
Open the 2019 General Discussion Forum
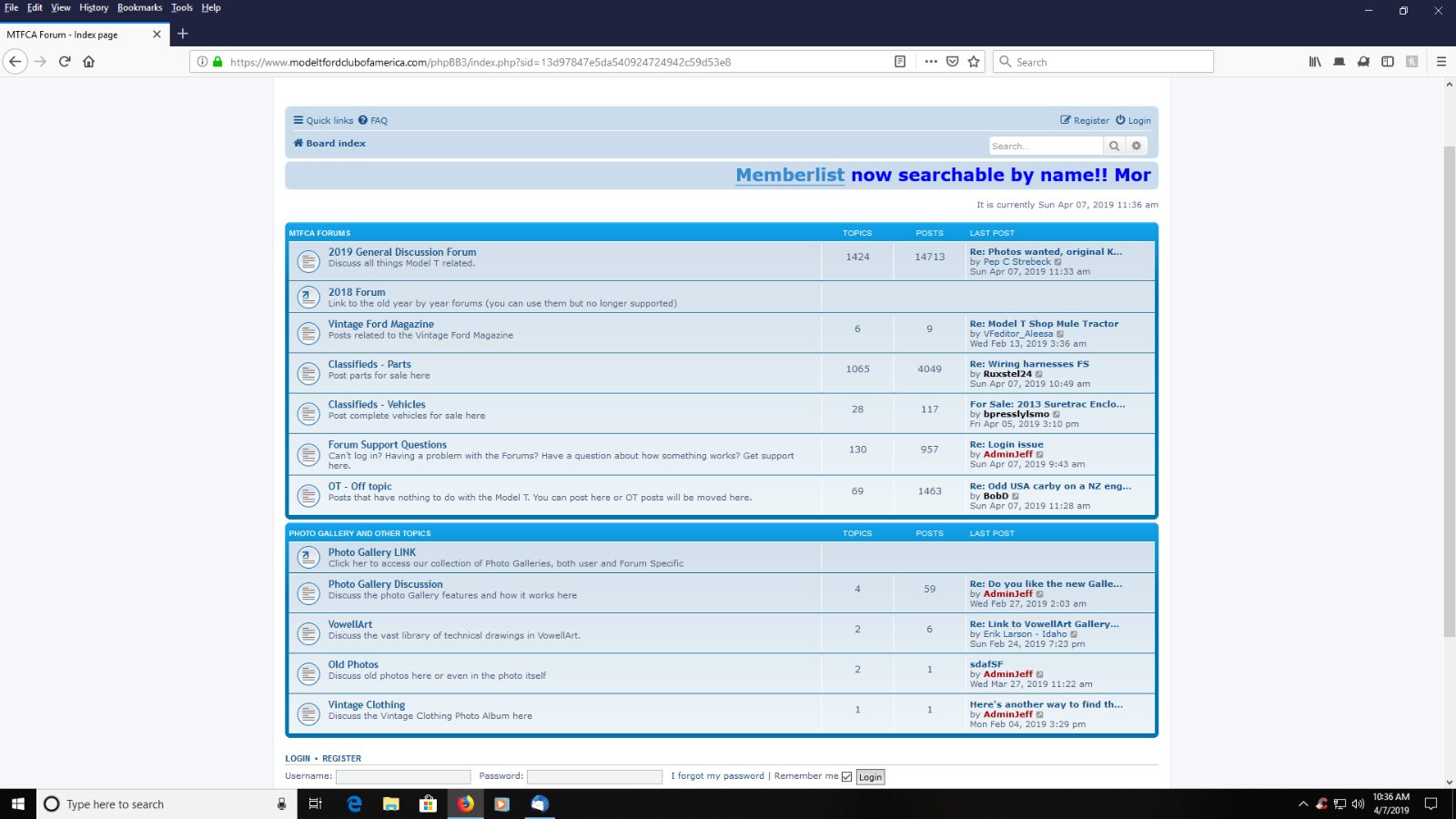[x=402, y=252]
